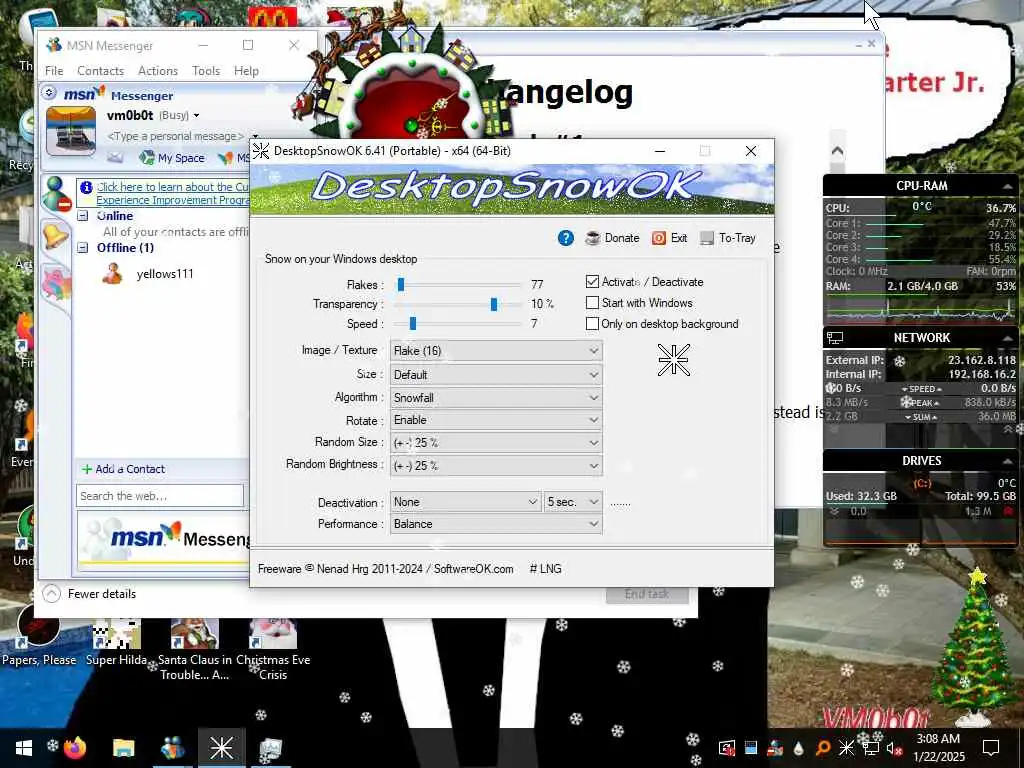The image size is (1024, 768).
Task: Click the SoftwareOK.com freeware credit text
Action: [385, 569]
